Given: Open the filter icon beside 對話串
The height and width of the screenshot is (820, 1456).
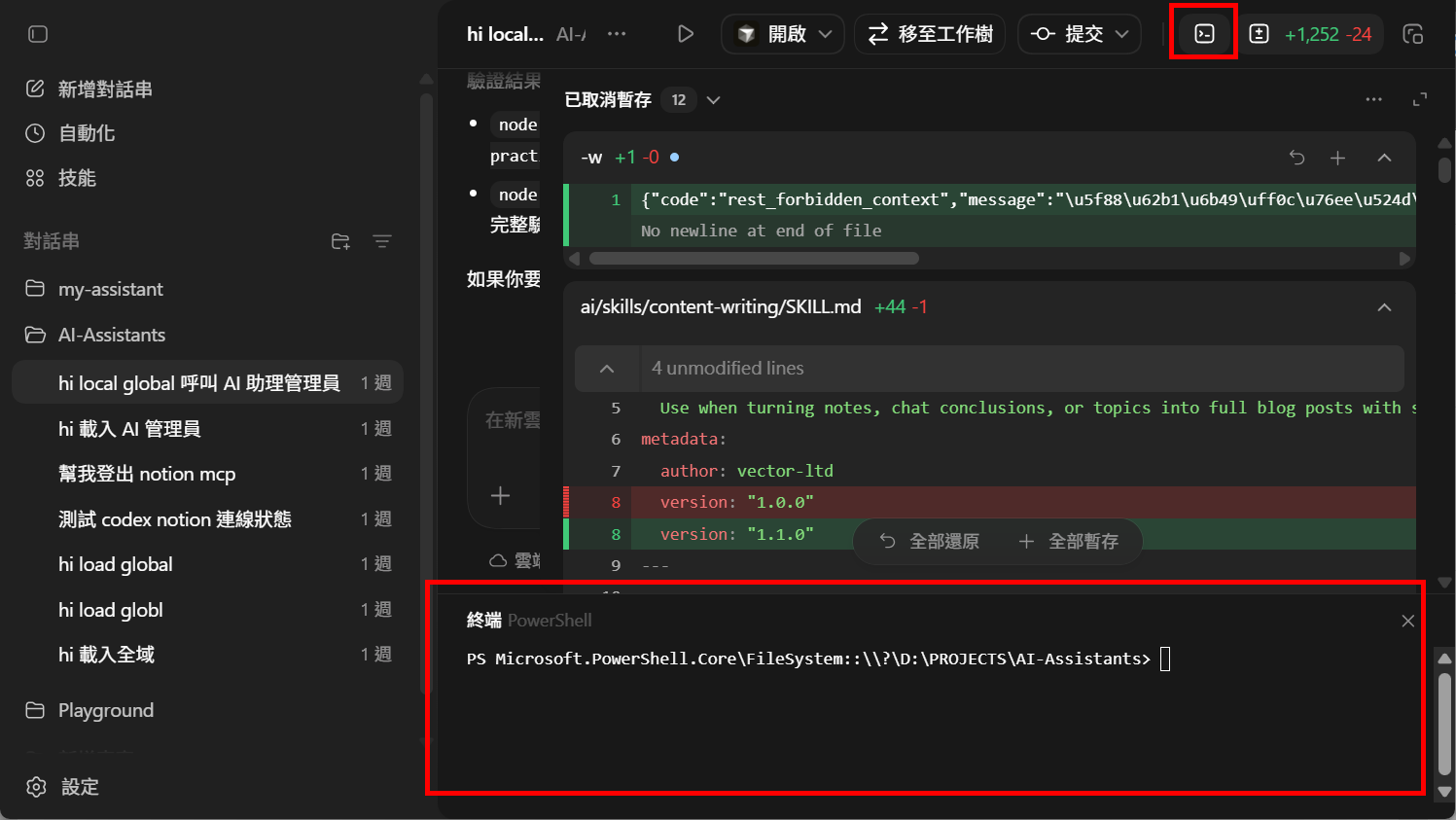Looking at the screenshot, I should (x=382, y=241).
